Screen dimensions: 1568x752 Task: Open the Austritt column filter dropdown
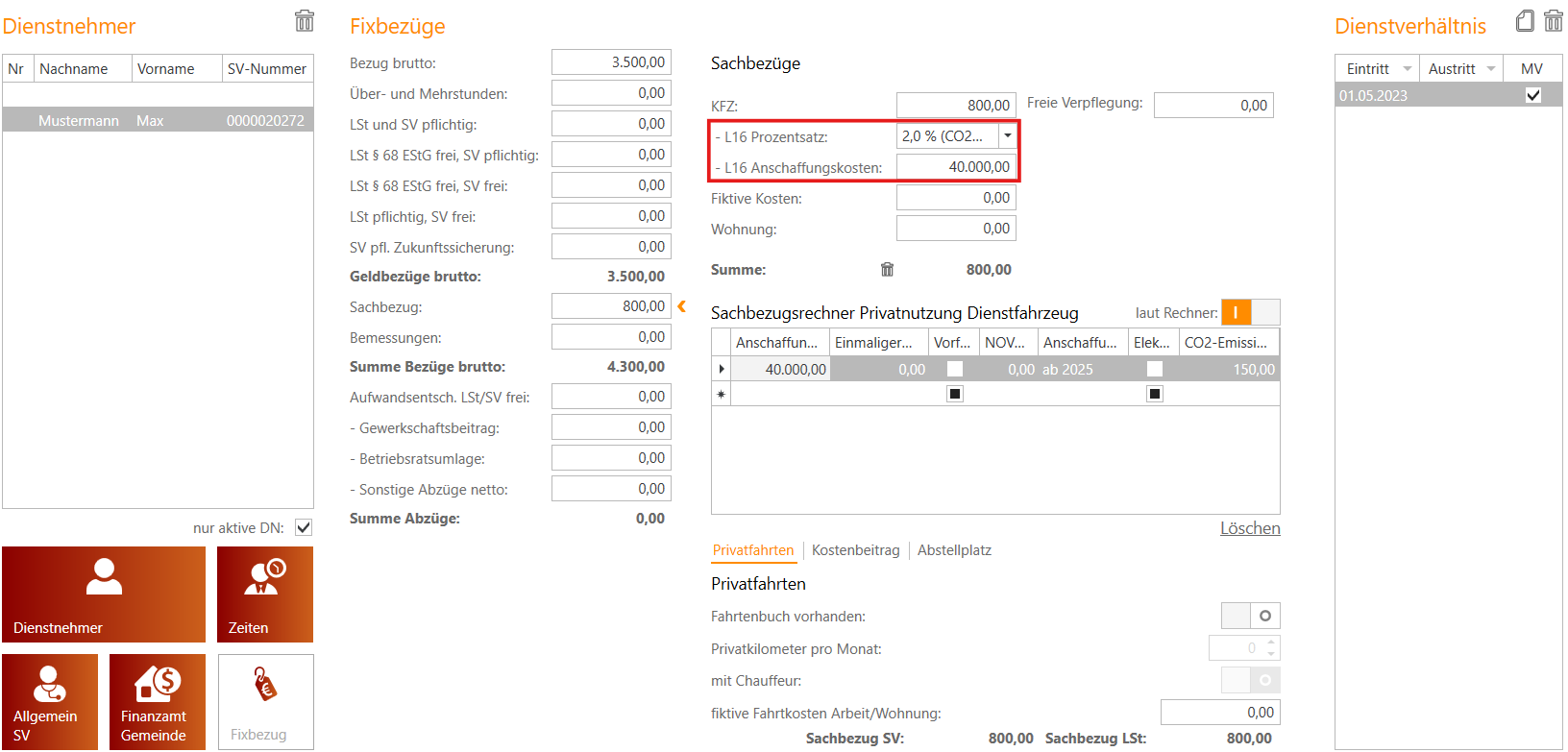[x=1491, y=69]
